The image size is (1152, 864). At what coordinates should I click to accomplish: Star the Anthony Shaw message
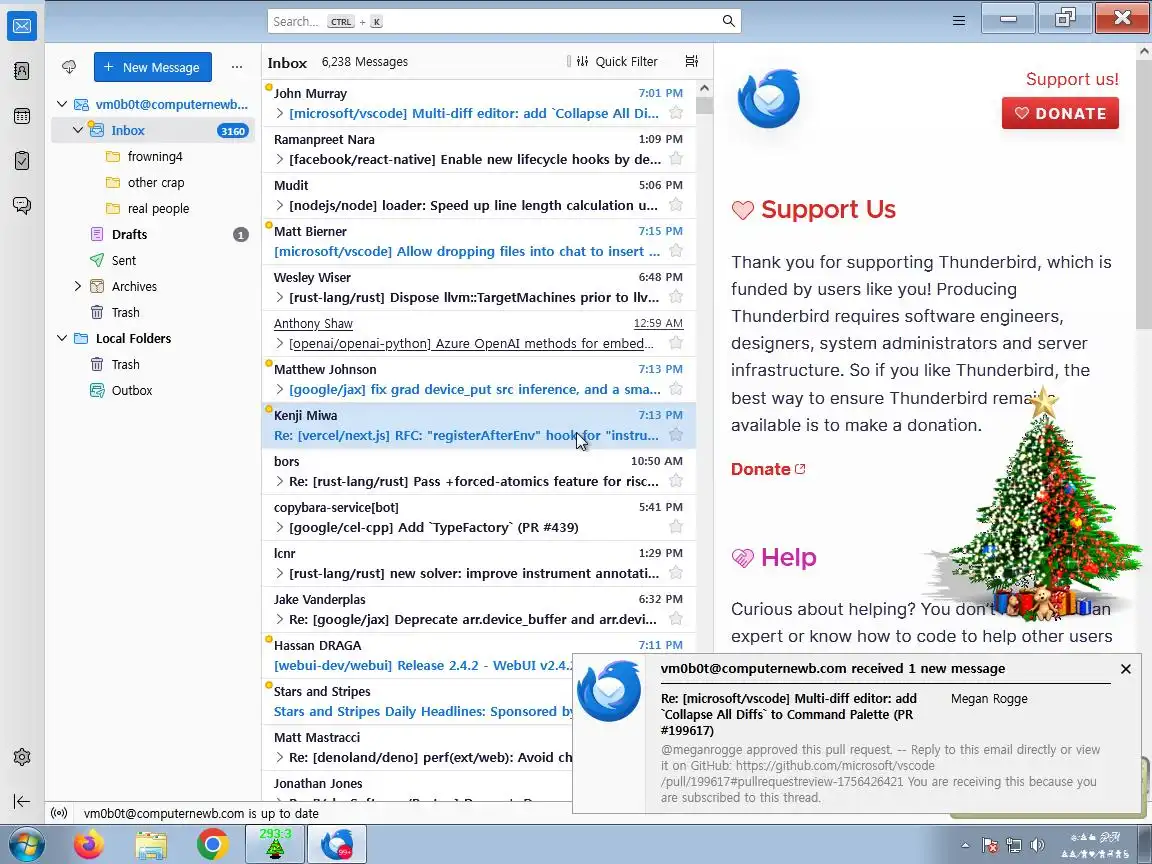click(676, 342)
